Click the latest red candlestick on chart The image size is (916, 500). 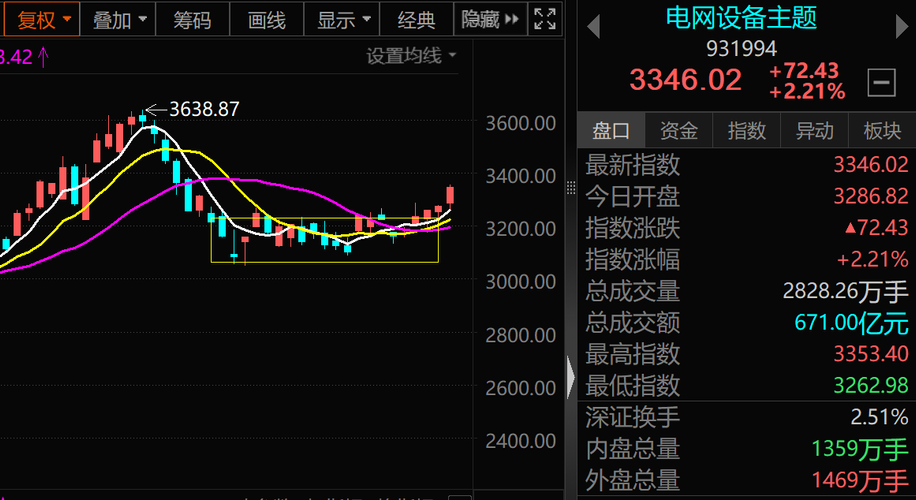pos(450,195)
